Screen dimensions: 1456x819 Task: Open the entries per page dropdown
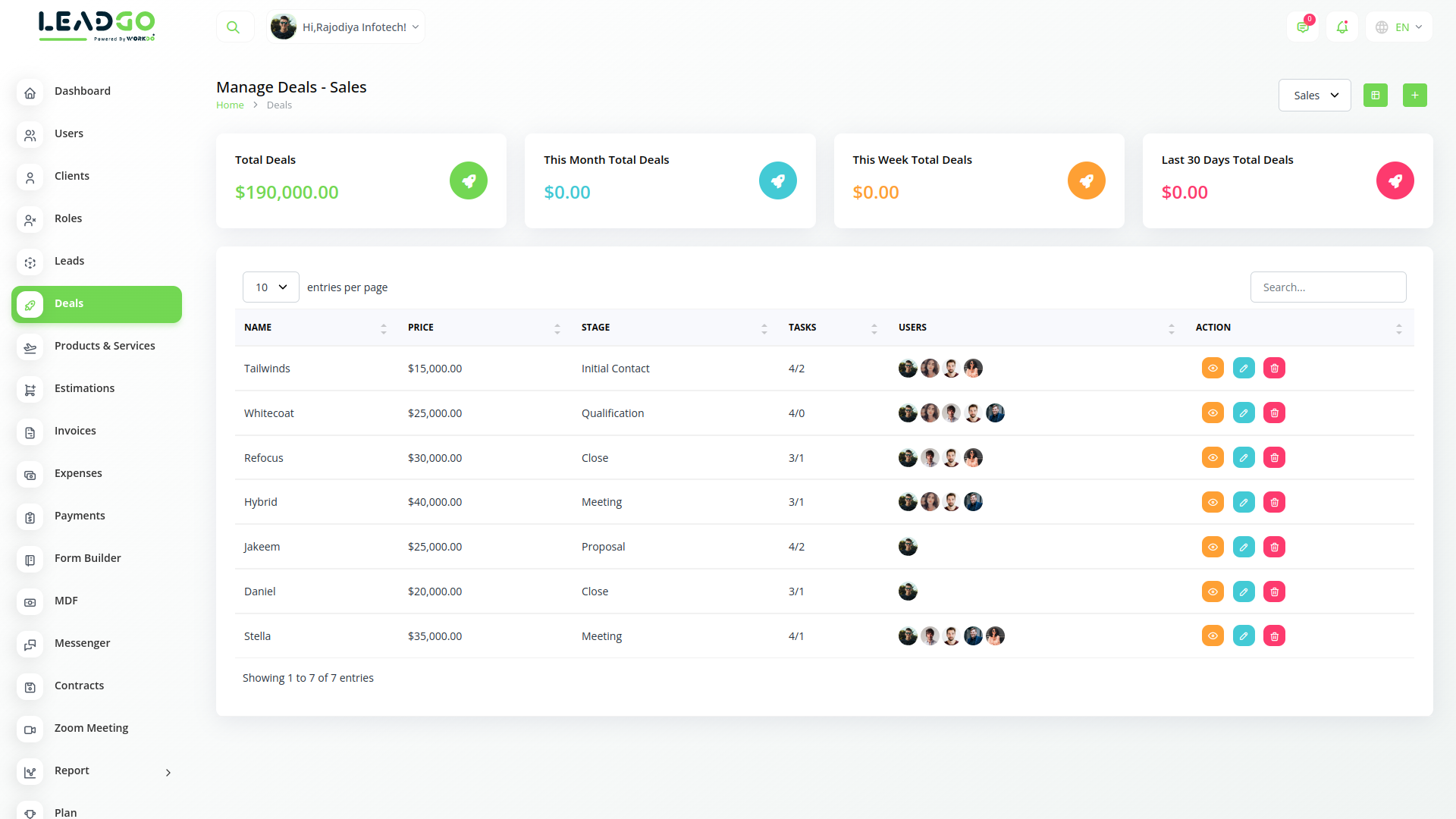pyautogui.click(x=271, y=287)
